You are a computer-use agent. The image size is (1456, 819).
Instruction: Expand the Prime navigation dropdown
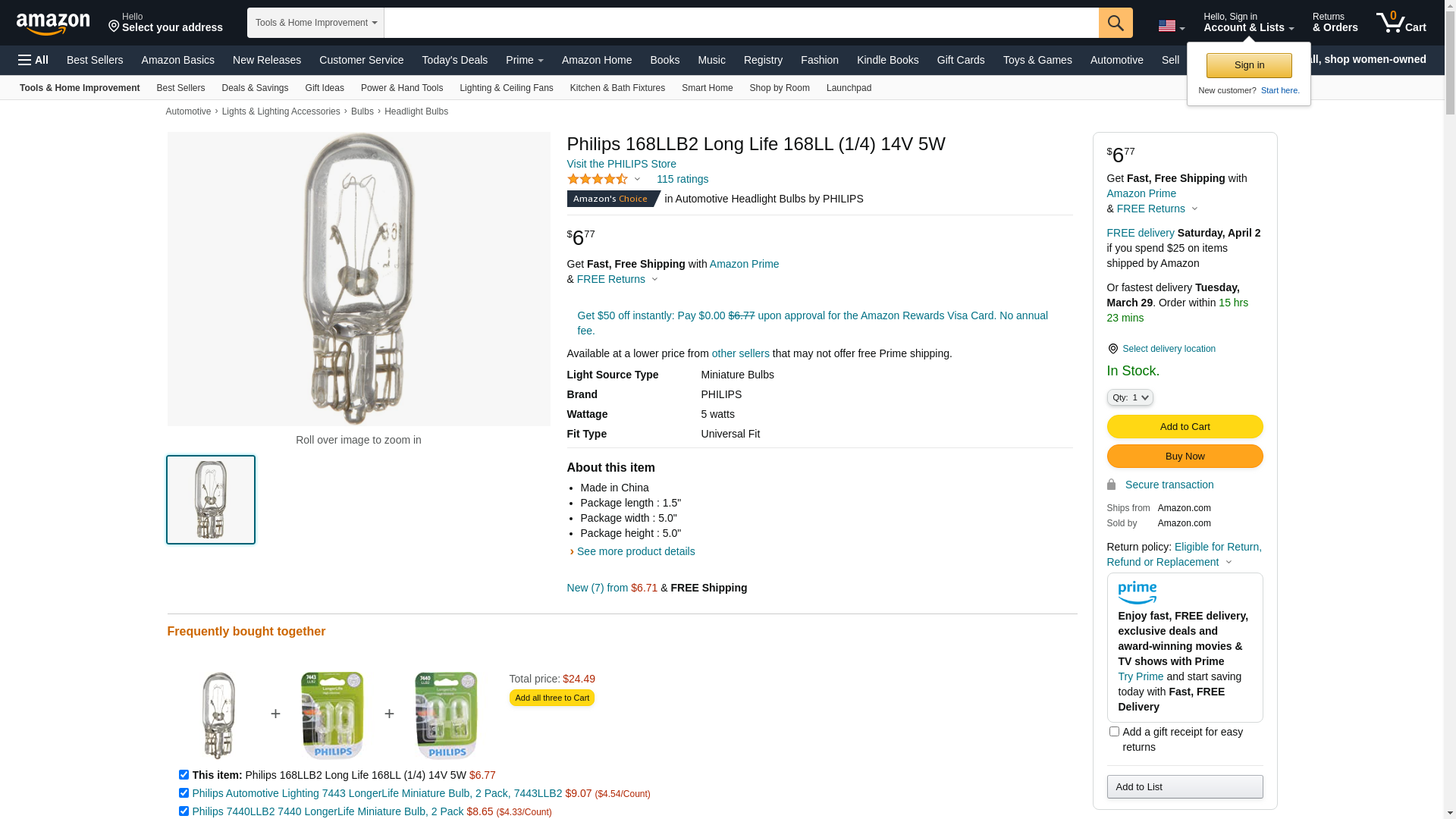(524, 60)
